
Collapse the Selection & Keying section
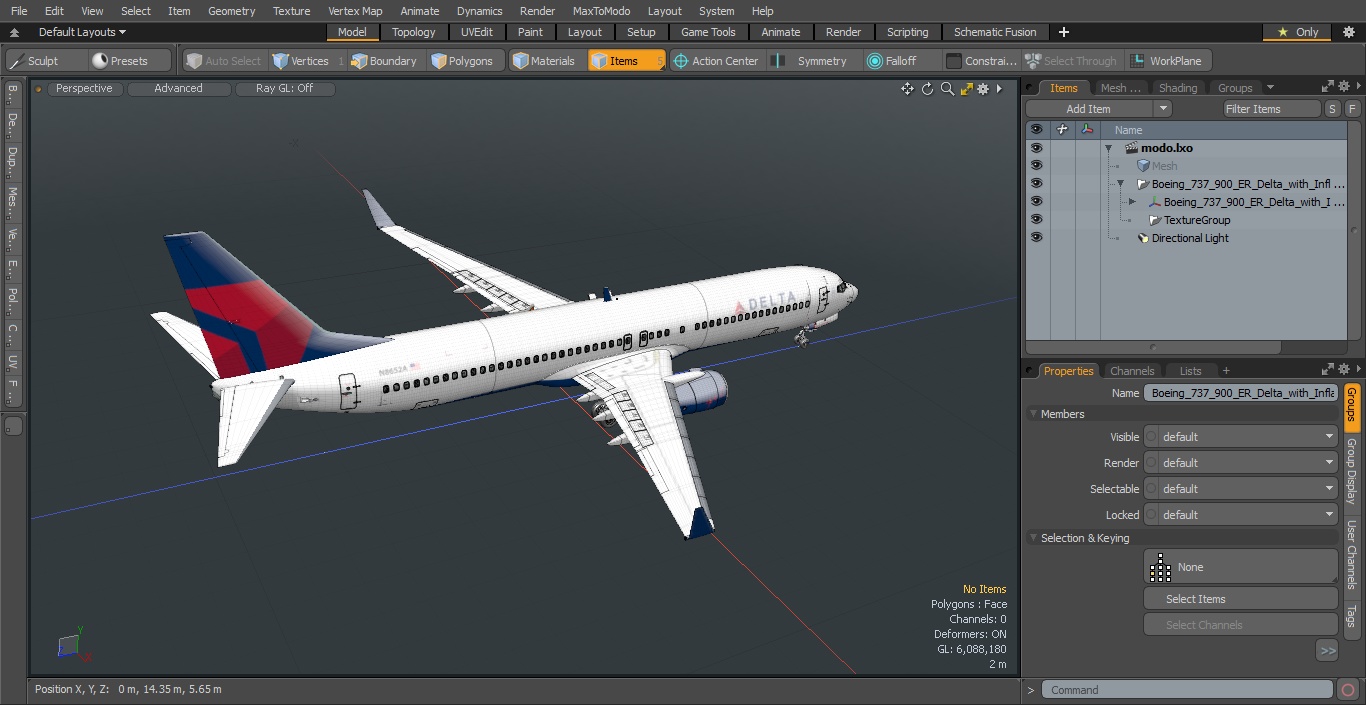[1033, 538]
